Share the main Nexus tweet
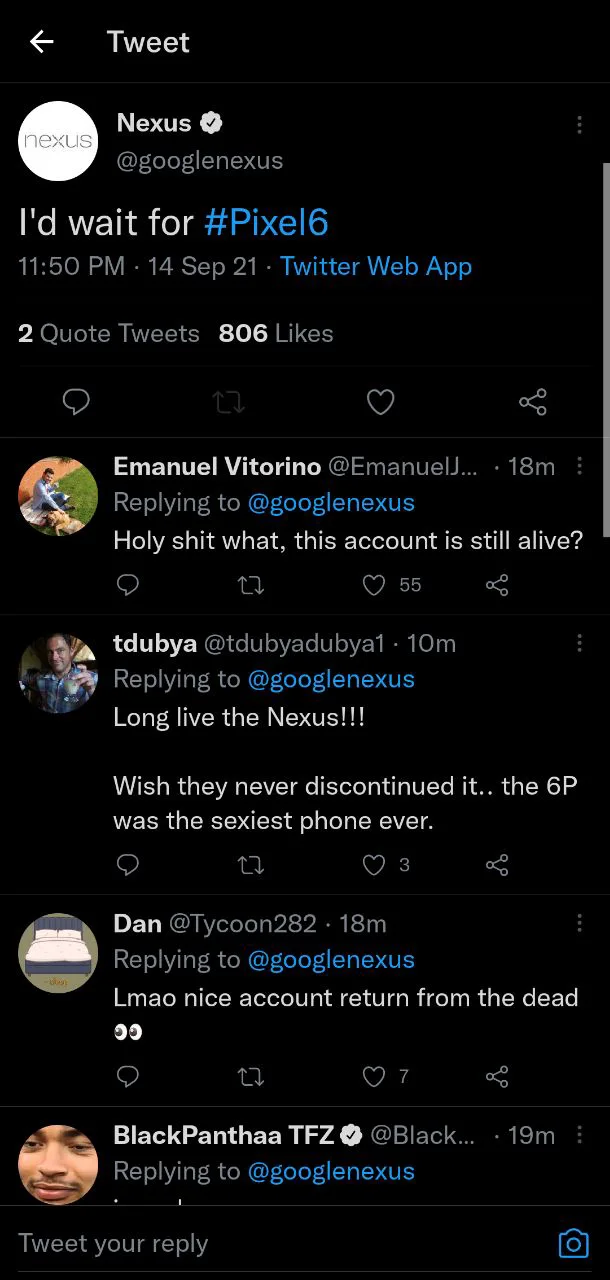610x1280 pixels. [532, 402]
